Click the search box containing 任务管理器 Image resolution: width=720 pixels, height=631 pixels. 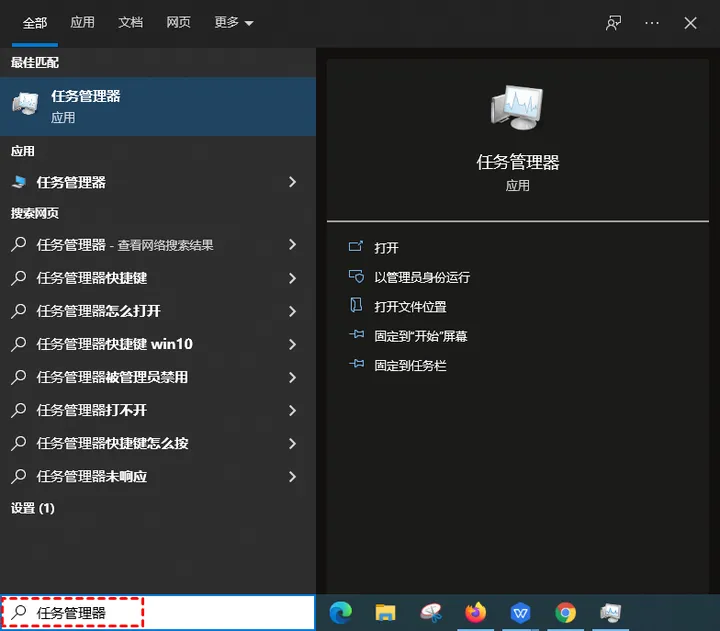158,613
